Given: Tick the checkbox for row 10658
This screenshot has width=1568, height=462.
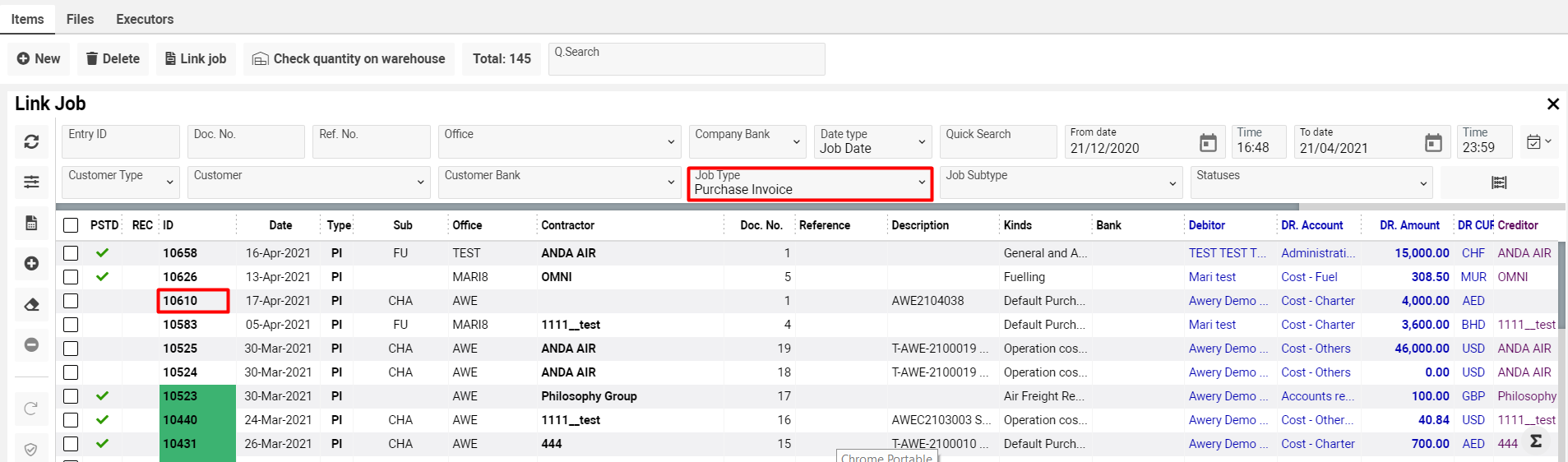Looking at the screenshot, I should click(71, 253).
